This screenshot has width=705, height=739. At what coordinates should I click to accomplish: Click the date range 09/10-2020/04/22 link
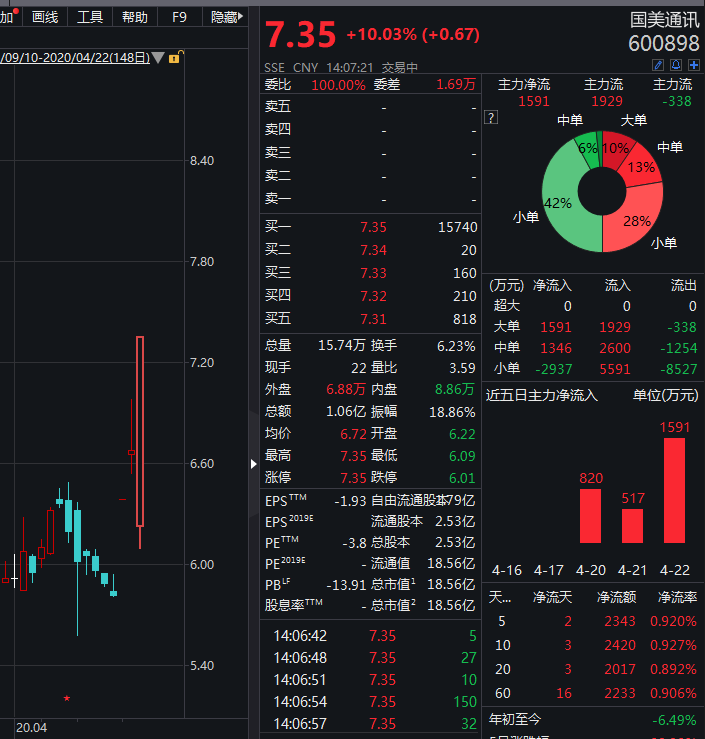[75, 58]
